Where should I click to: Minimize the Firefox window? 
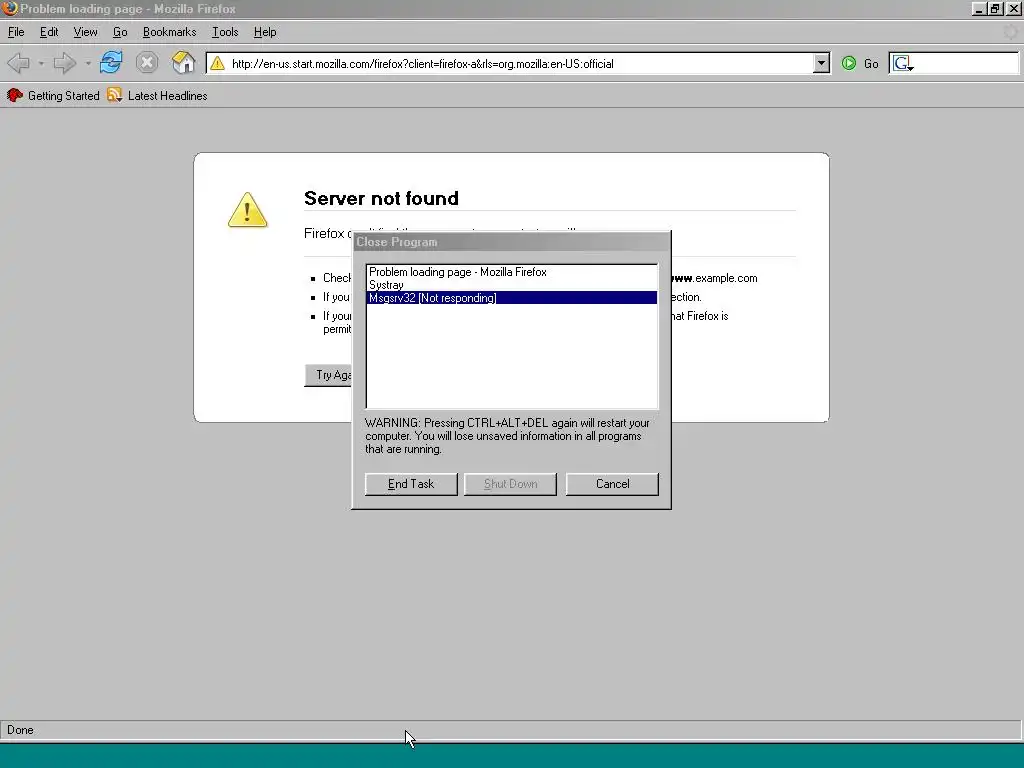[979, 8]
